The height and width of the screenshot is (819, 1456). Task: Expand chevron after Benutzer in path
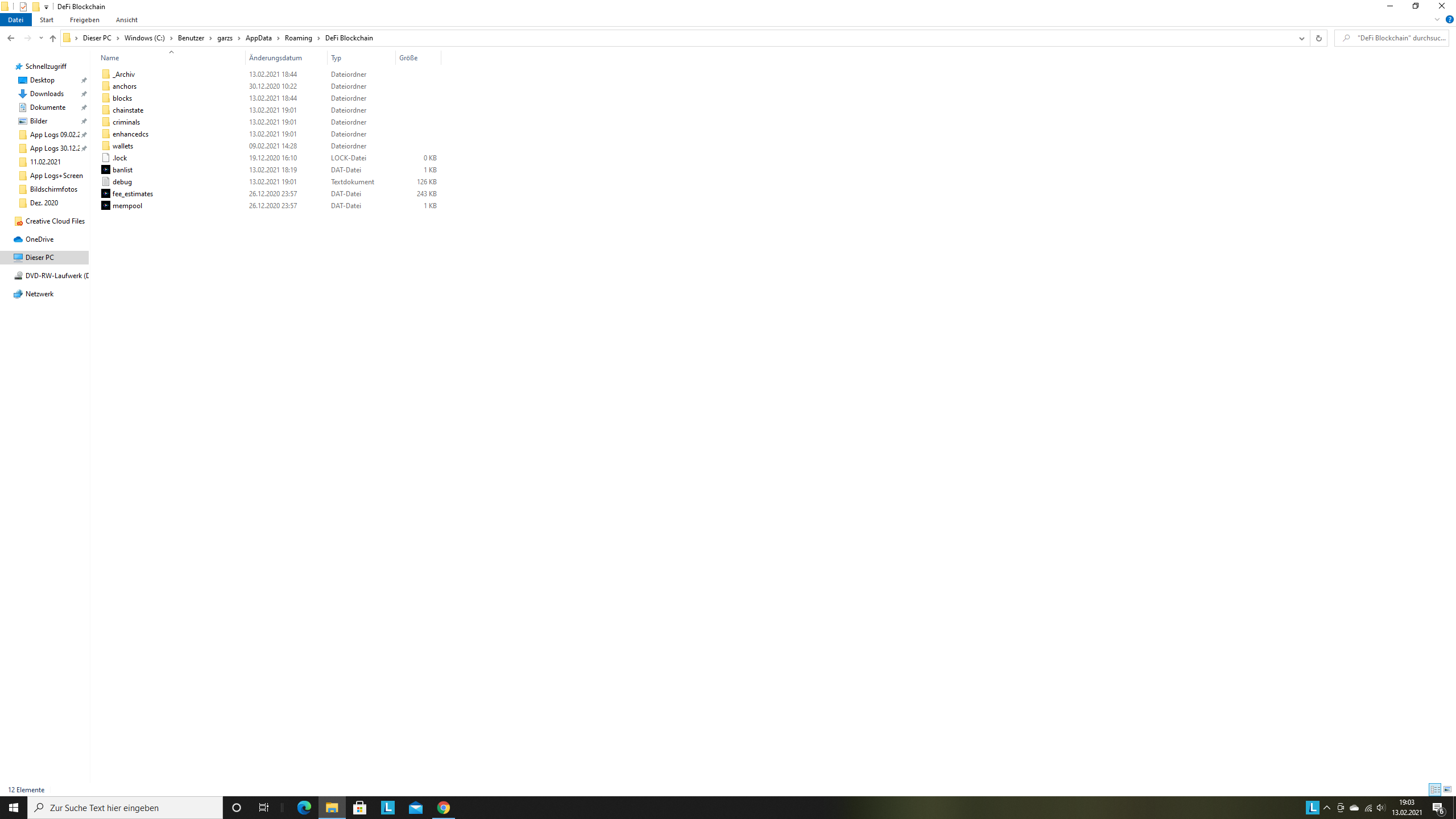(210, 38)
